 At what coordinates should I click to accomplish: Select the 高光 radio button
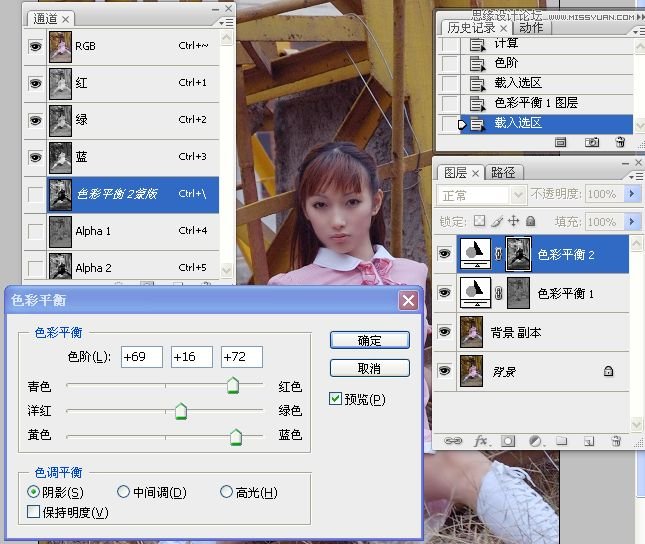(226, 491)
